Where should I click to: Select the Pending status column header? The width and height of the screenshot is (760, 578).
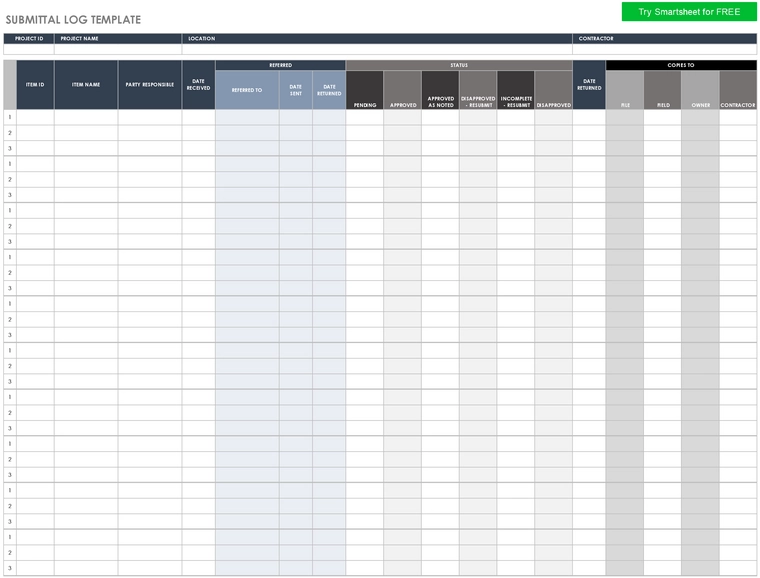click(x=364, y=90)
